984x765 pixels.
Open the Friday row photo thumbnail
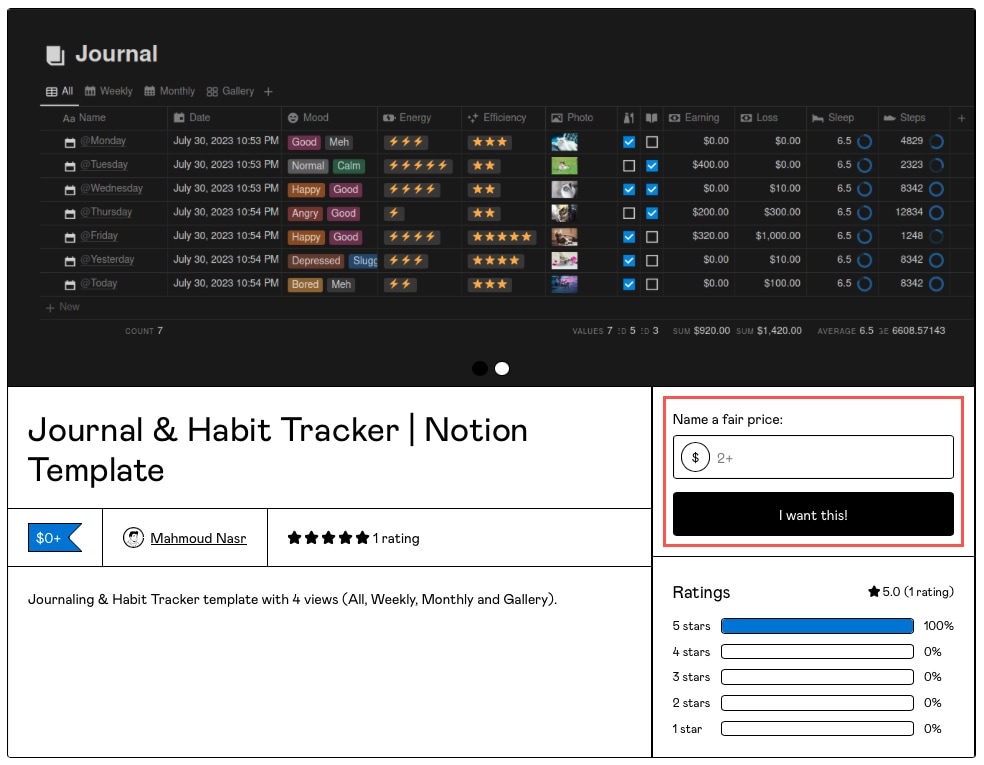click(564, 237)
